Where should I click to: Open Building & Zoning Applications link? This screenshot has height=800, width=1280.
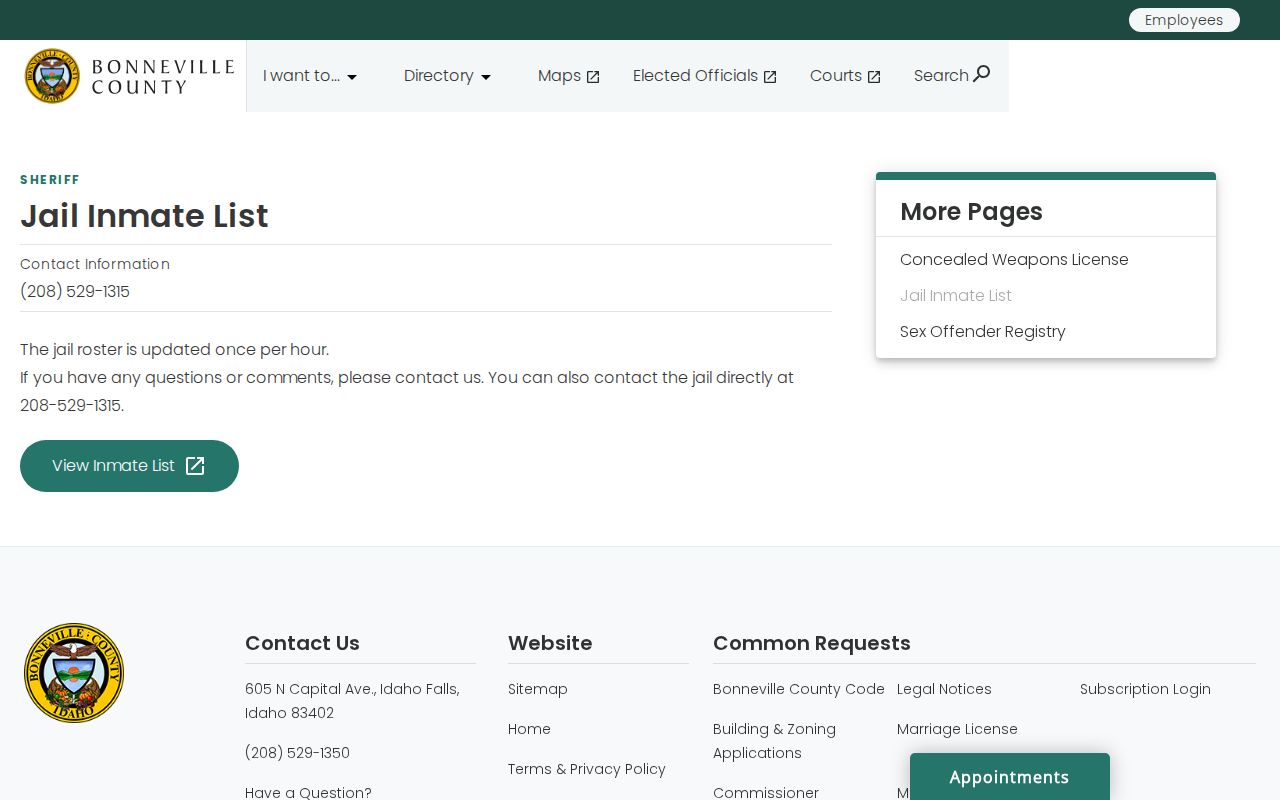pyautogui.click(x=774, y=741)
